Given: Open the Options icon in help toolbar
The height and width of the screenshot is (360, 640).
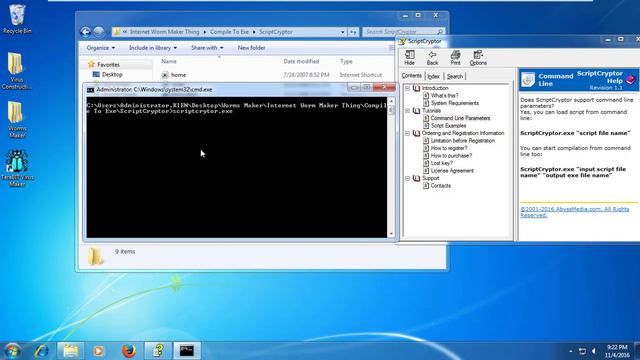Looking at the screenshot, I should pos(478,58).
